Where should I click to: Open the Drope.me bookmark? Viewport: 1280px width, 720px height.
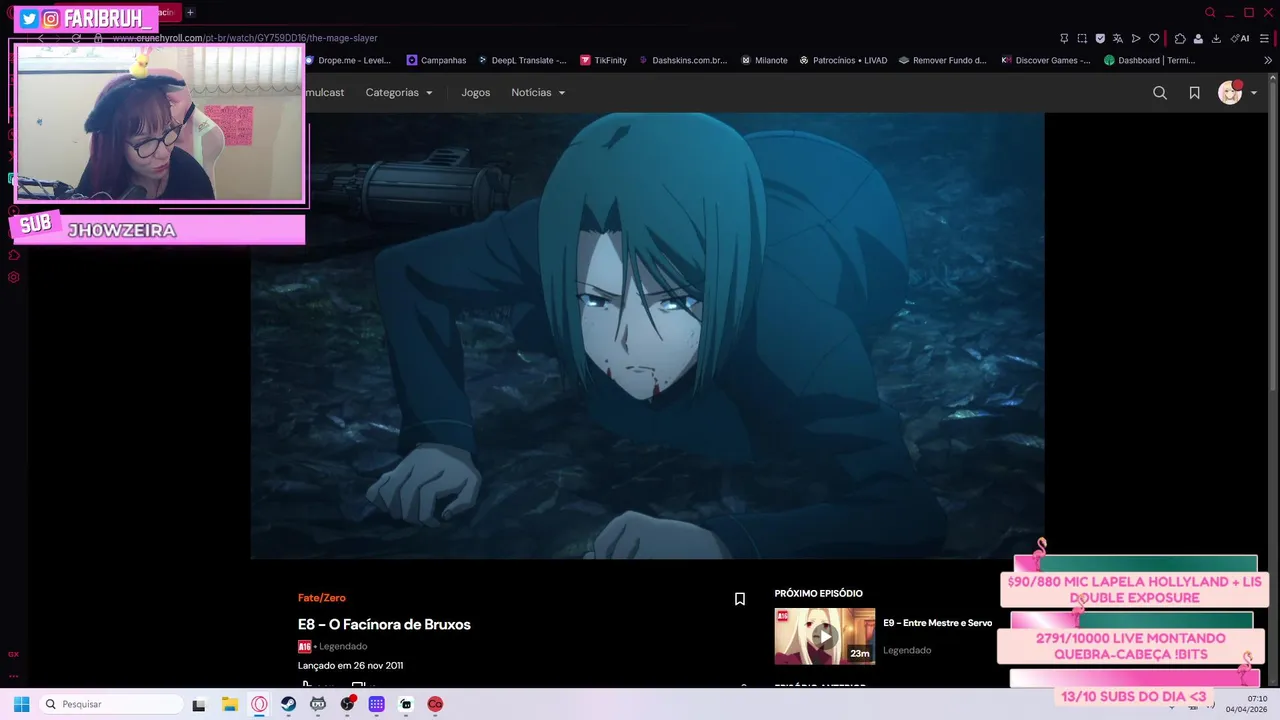pyautogui.click(x=349, y=60)
